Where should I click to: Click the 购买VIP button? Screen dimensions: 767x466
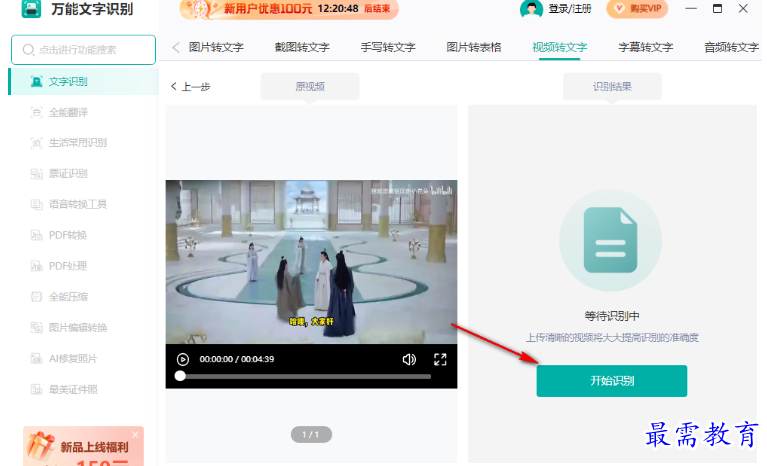click(637, 9)
